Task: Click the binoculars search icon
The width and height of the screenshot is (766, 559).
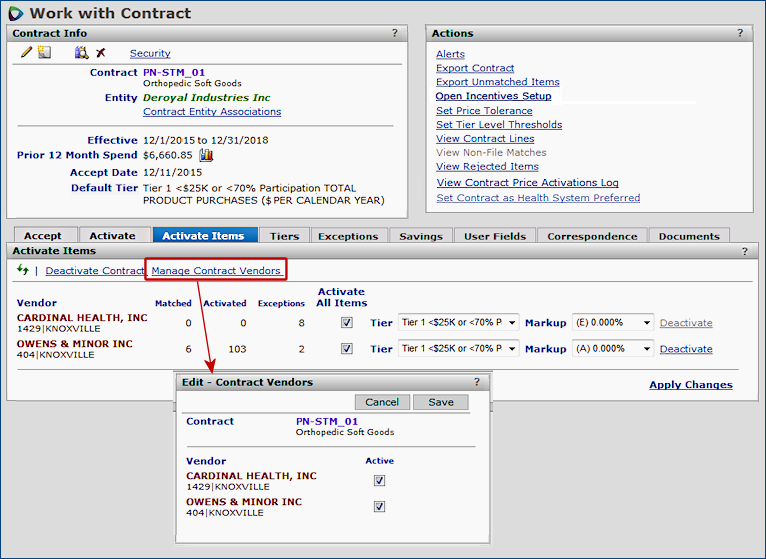Action: pos(82,53)
